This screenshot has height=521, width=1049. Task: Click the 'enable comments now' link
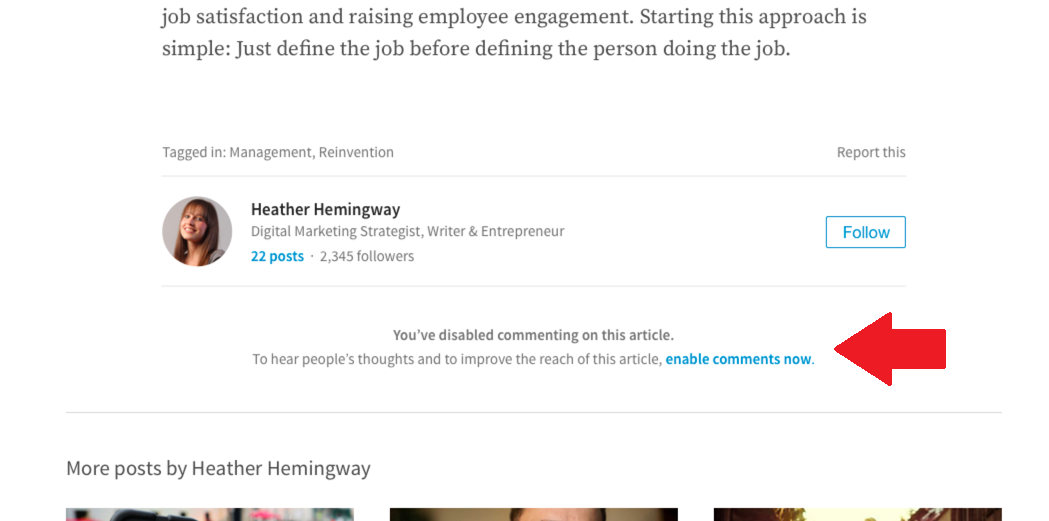[738, 359]
